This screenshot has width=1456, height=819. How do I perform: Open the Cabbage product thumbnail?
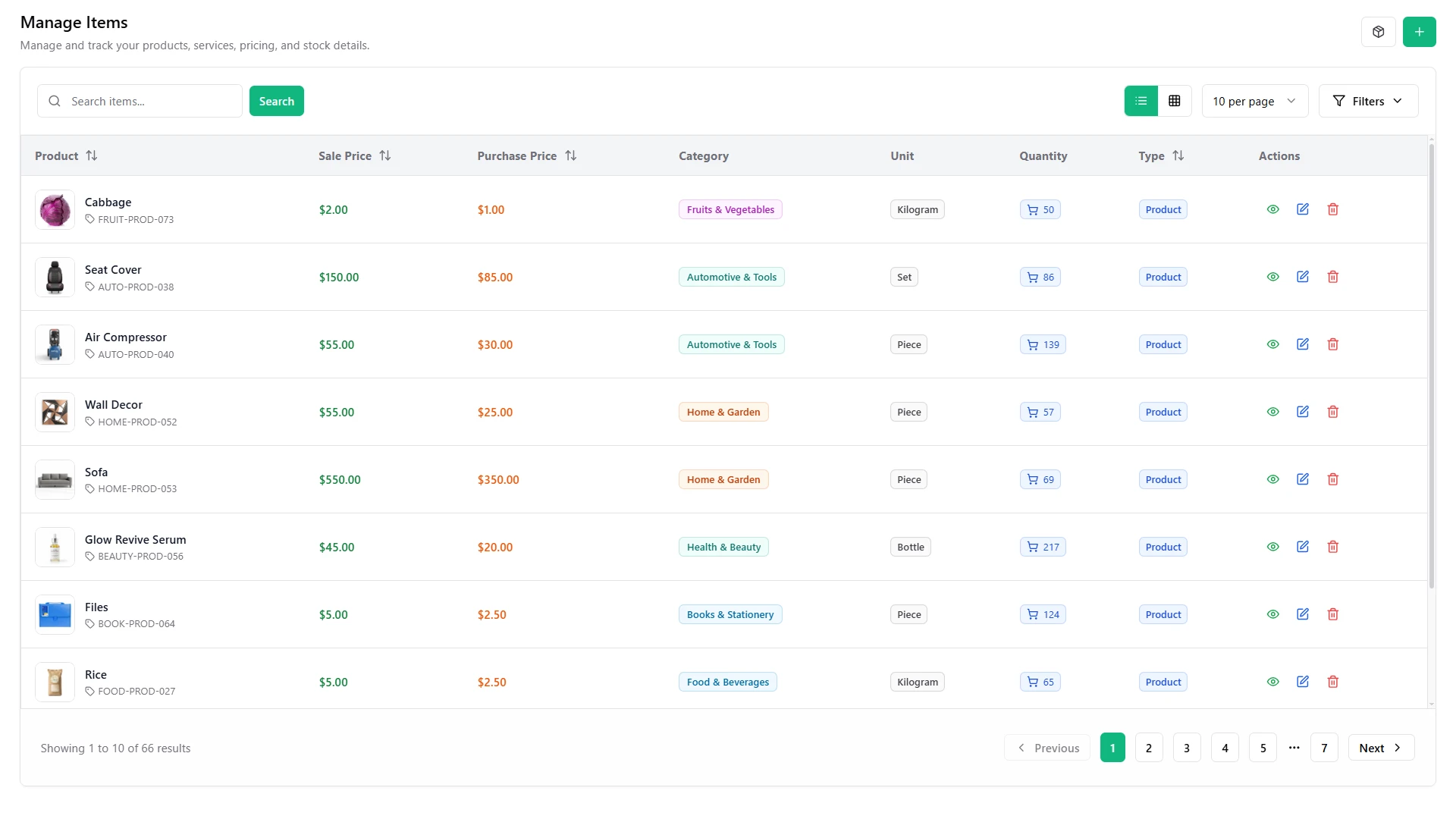pyautogui.click(x=55, y=209)
